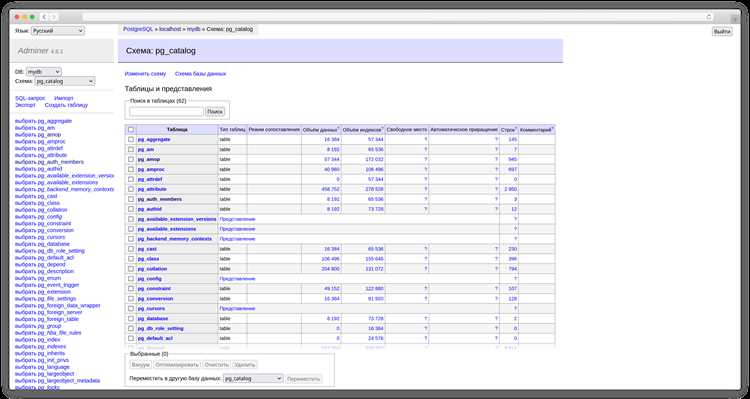The height and width of the screenshot is (399, 750).
Task: Click the Очистить button
Action: point(216,365)
